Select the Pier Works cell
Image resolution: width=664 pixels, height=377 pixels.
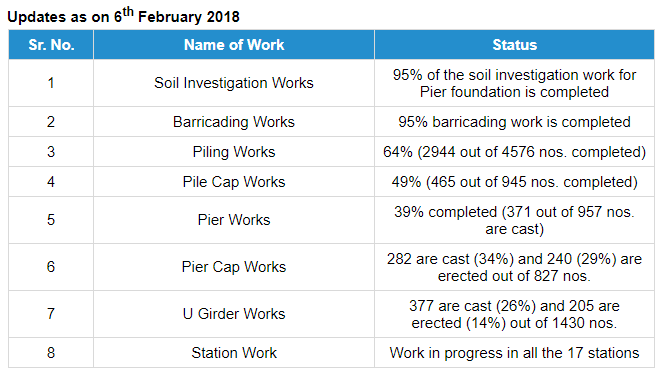(x=234, y=220)
